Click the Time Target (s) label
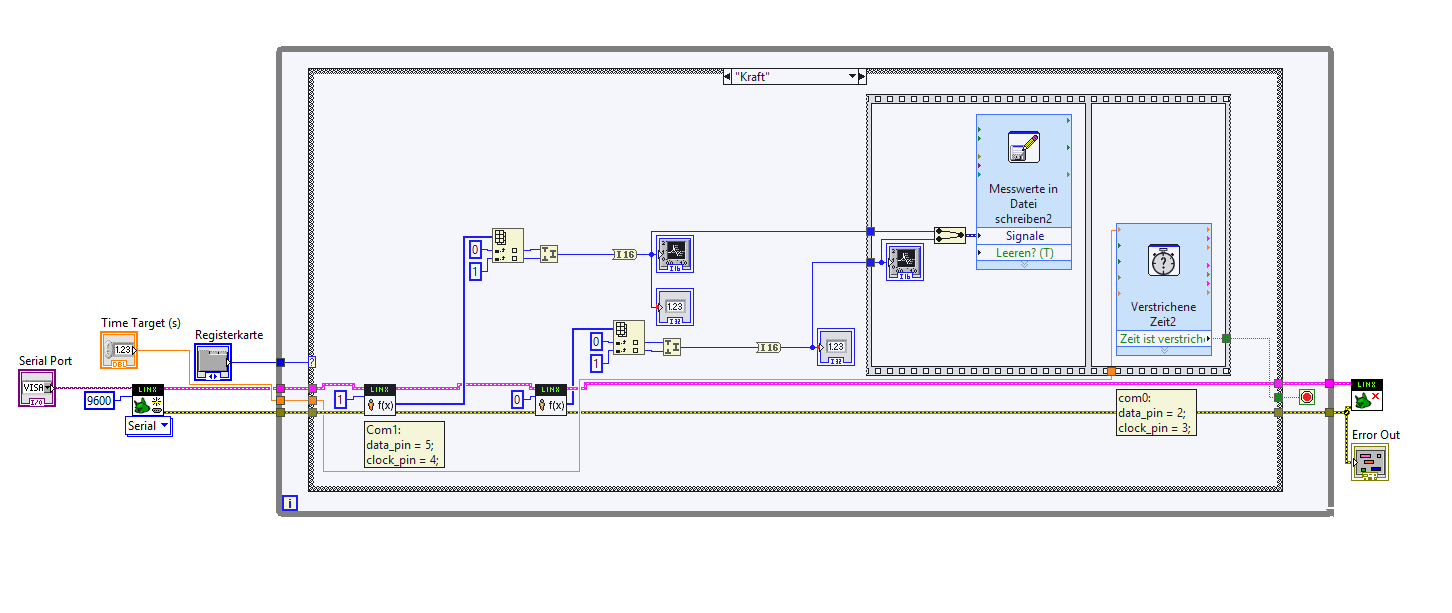This screenshot has height=613, width=1452. pos(141,322)
